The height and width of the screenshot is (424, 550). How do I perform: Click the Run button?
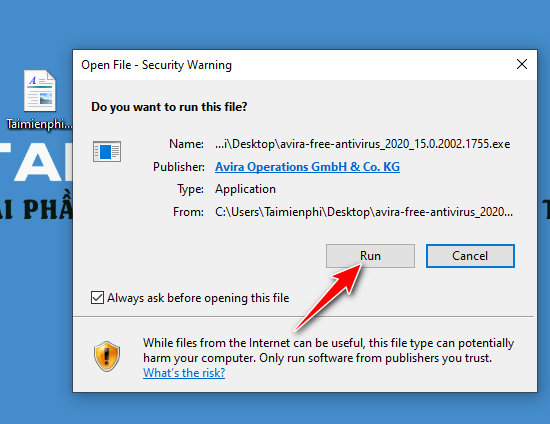370,256
